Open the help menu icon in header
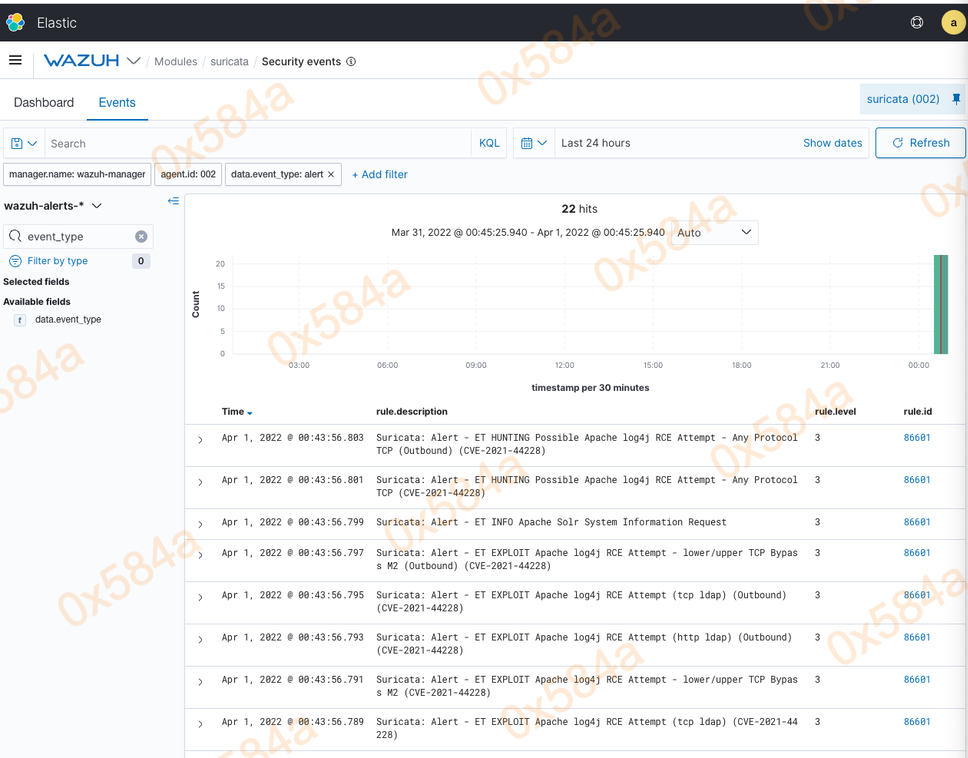This screenshot has width=968, height=758. click(x=916, y=22)
